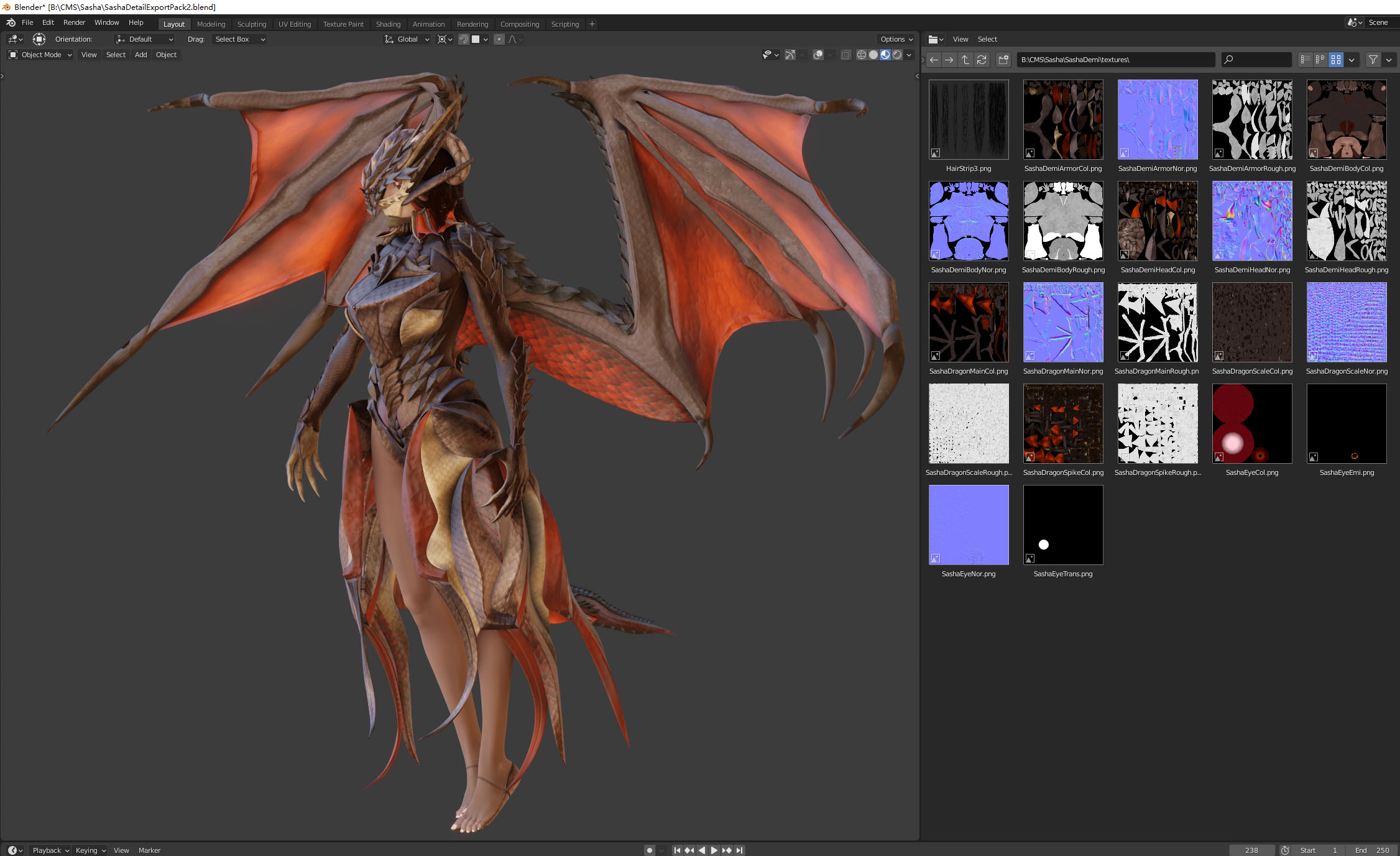Image resolution: width=1400 pixels, height=856 pixels.
Task: Select the proportional editing icon
Action: click(x=500, y=39)
